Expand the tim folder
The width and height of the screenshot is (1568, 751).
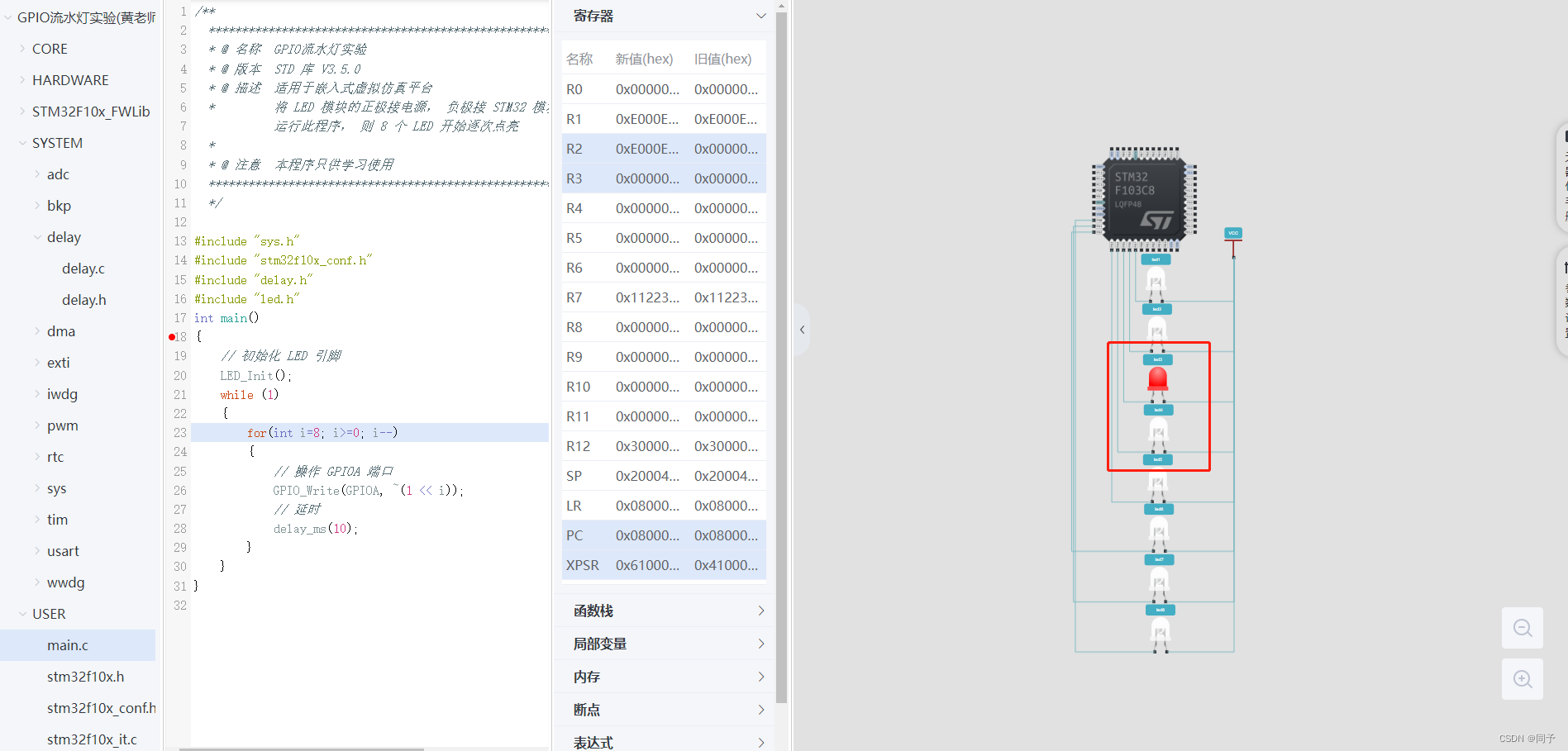coord(37,520)
